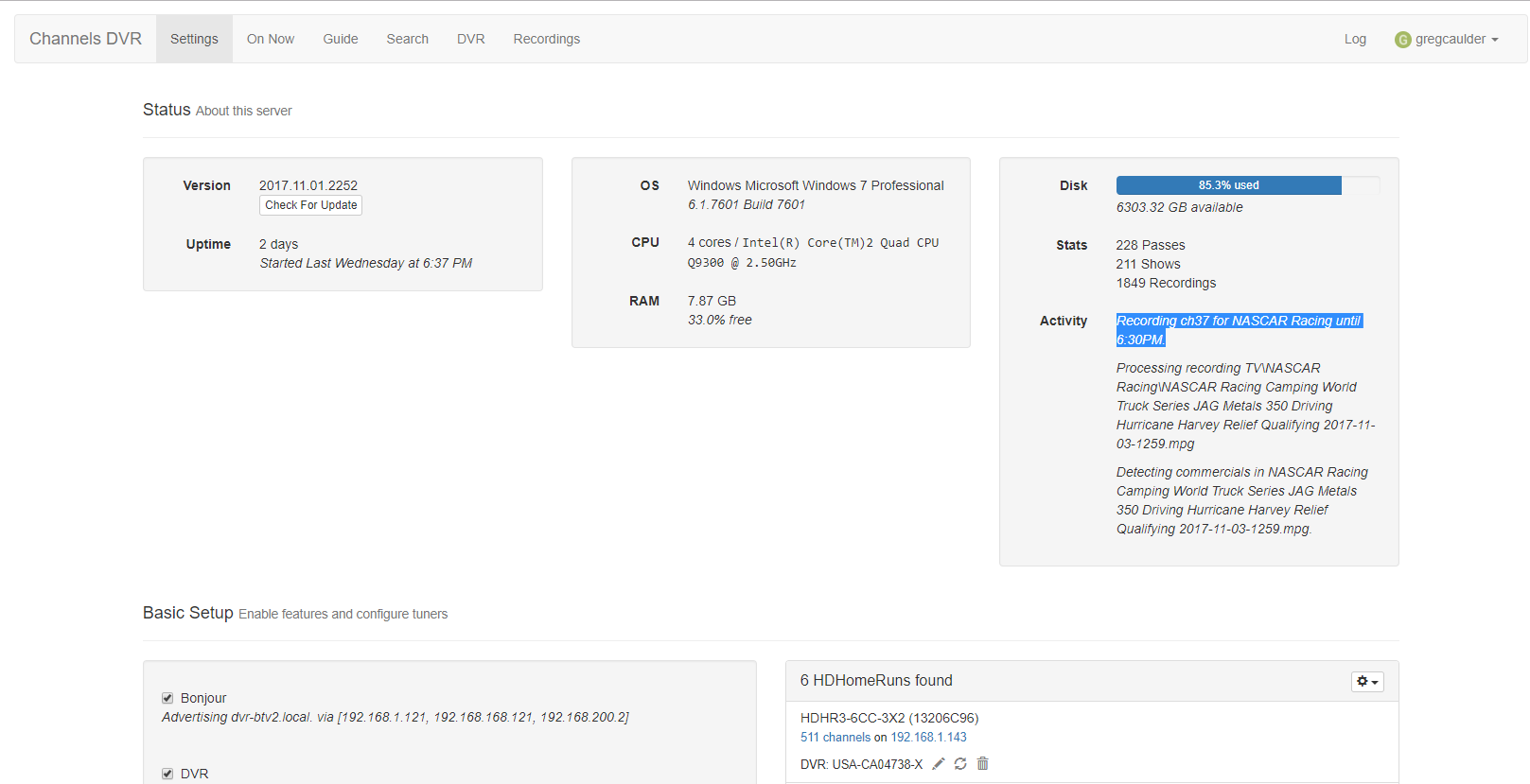Viewport: 1530px width, 784px height.
Task: Toggle the Bonjour checkbox
Action: [167, 698]
